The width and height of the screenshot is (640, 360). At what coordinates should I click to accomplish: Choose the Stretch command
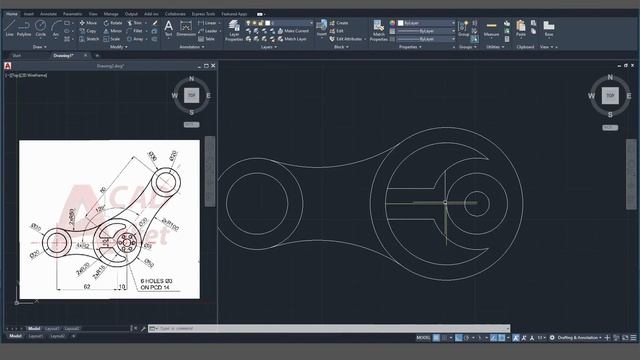[x=89, y=39]
